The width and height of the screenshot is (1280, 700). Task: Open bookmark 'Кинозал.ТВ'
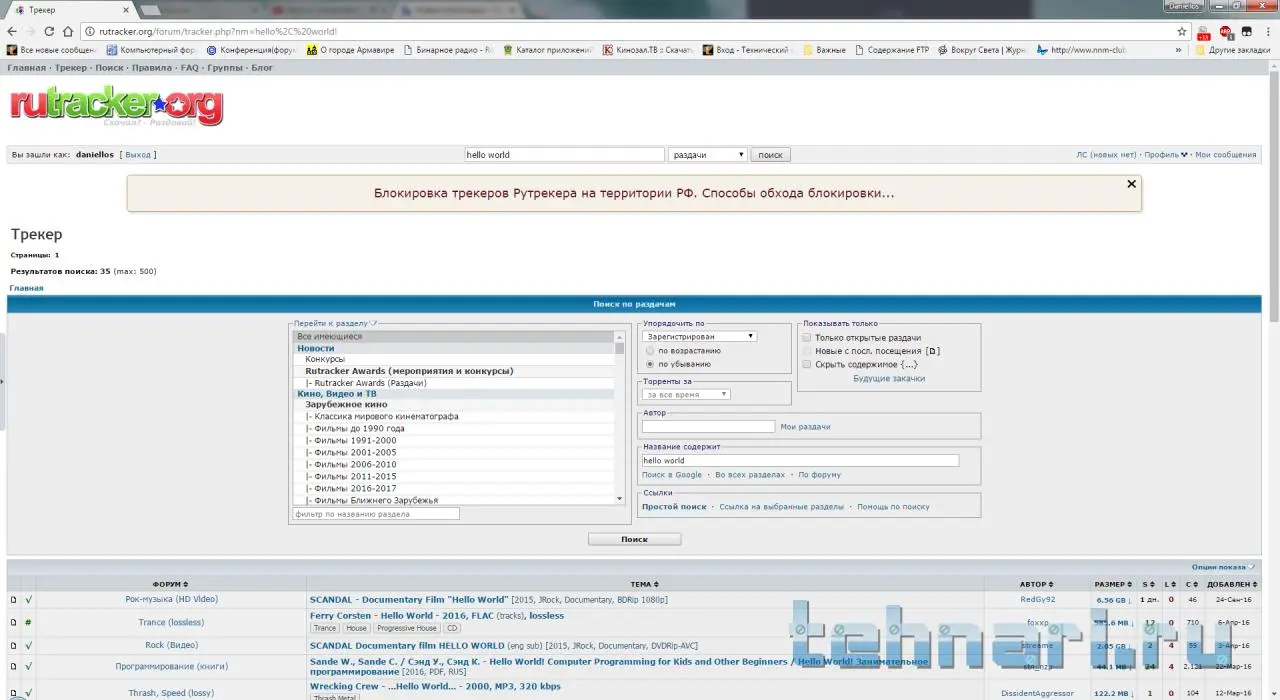[648, 50]
